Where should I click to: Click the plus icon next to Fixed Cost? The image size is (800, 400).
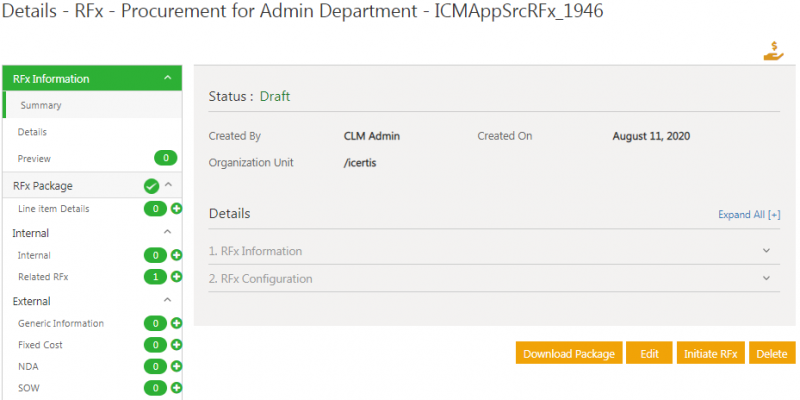pos(176,345)
